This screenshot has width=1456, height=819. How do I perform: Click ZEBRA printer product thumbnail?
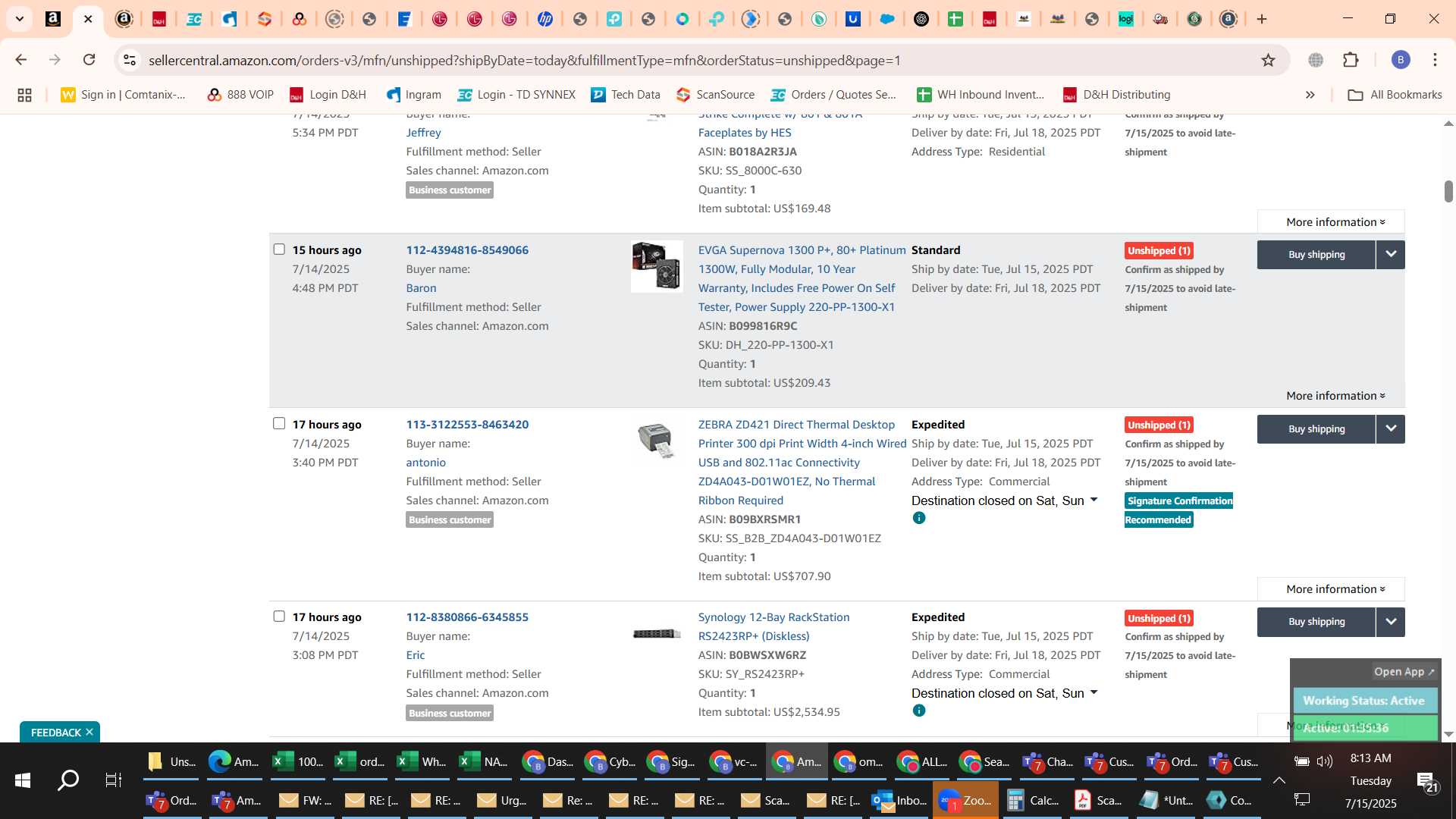pyautogui.click(x=657, y=440)
